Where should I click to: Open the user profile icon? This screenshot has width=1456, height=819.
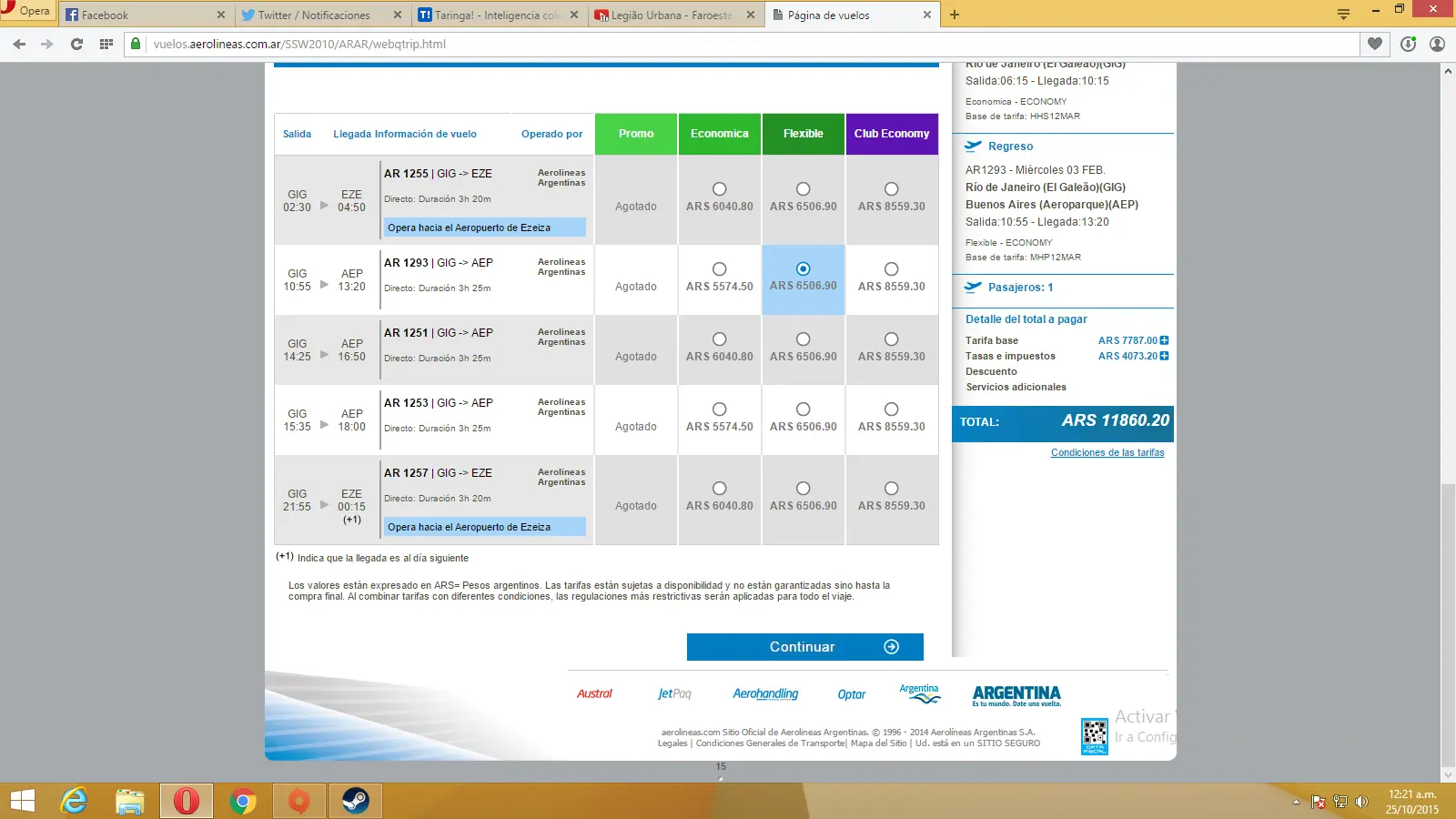[x=1437, y=44]
